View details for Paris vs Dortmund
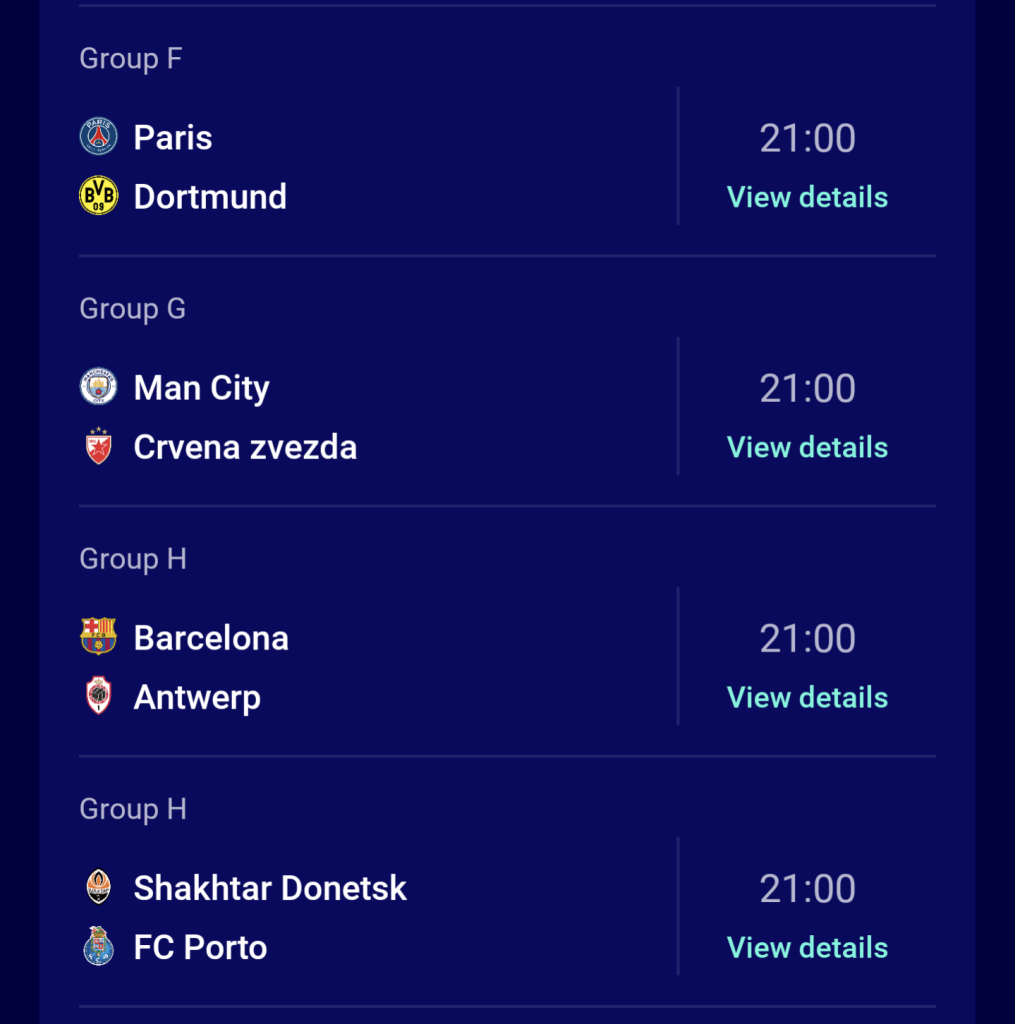1015x1024 pixels. point(807,197)
